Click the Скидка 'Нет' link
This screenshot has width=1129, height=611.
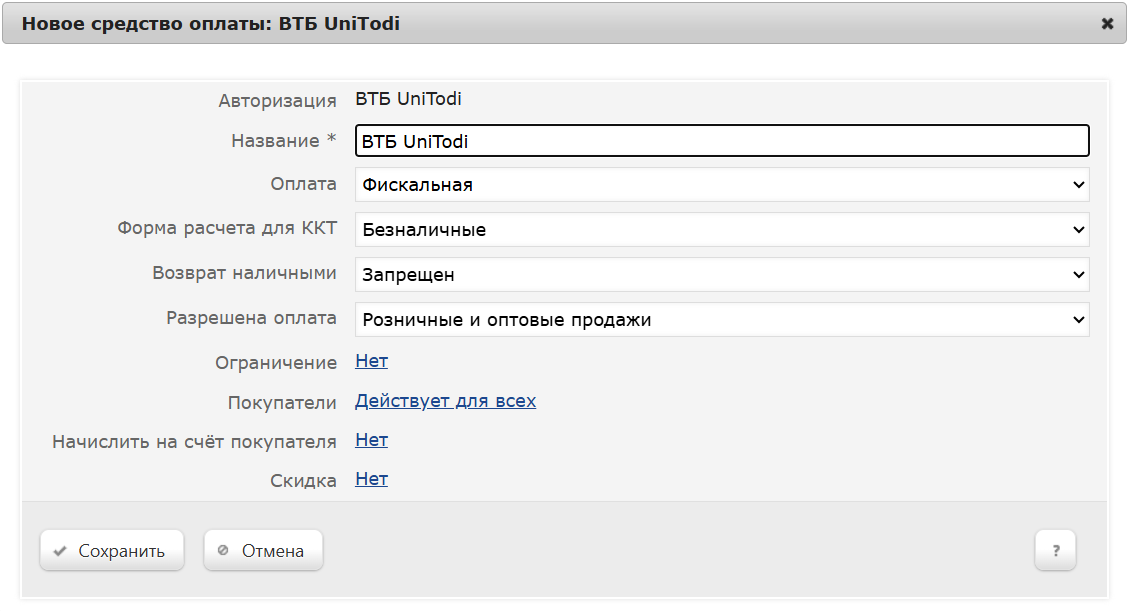click(371, 479)
